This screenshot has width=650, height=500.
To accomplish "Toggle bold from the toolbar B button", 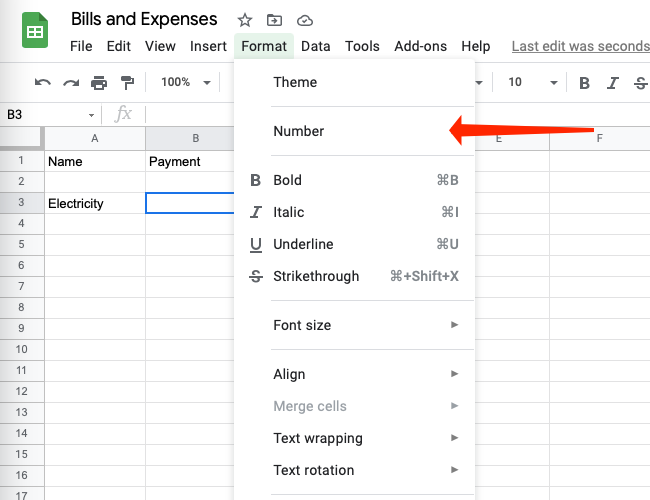I will pos(585,83).
